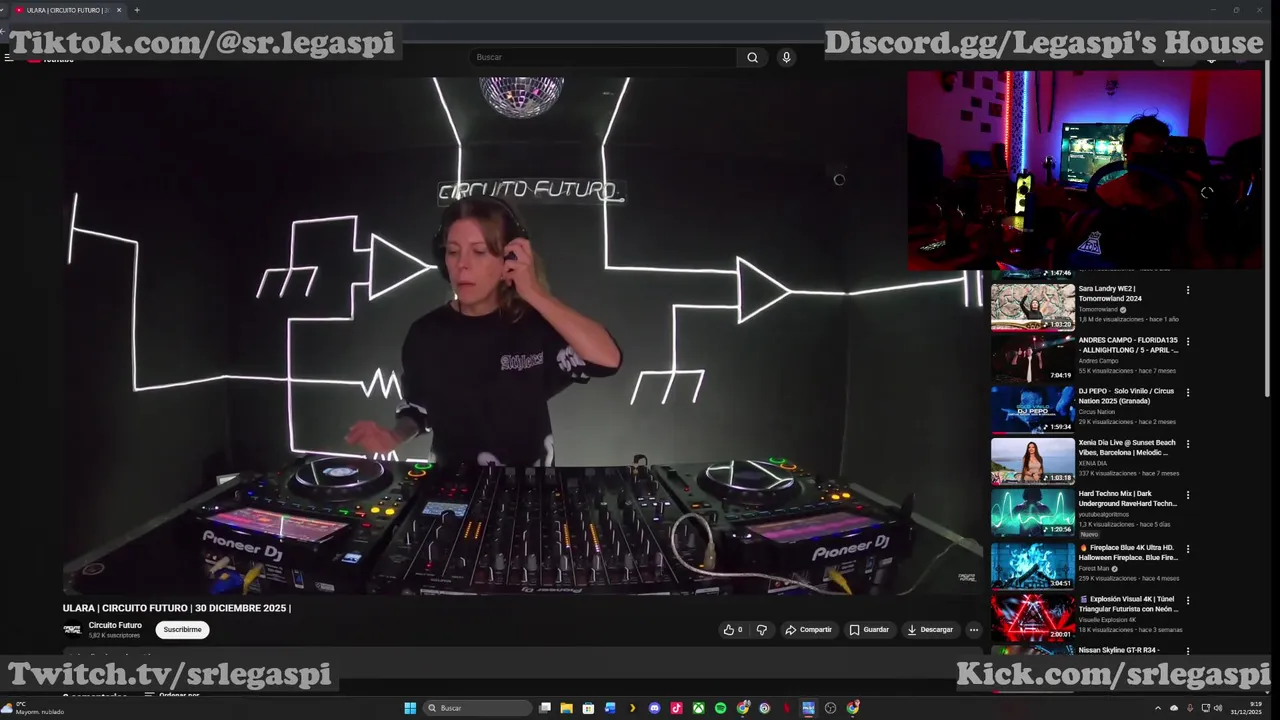The width and height of the screenshot is (1280, 720).
Task: Open a new browser tab with plus
Action: [x=137, y=10]
